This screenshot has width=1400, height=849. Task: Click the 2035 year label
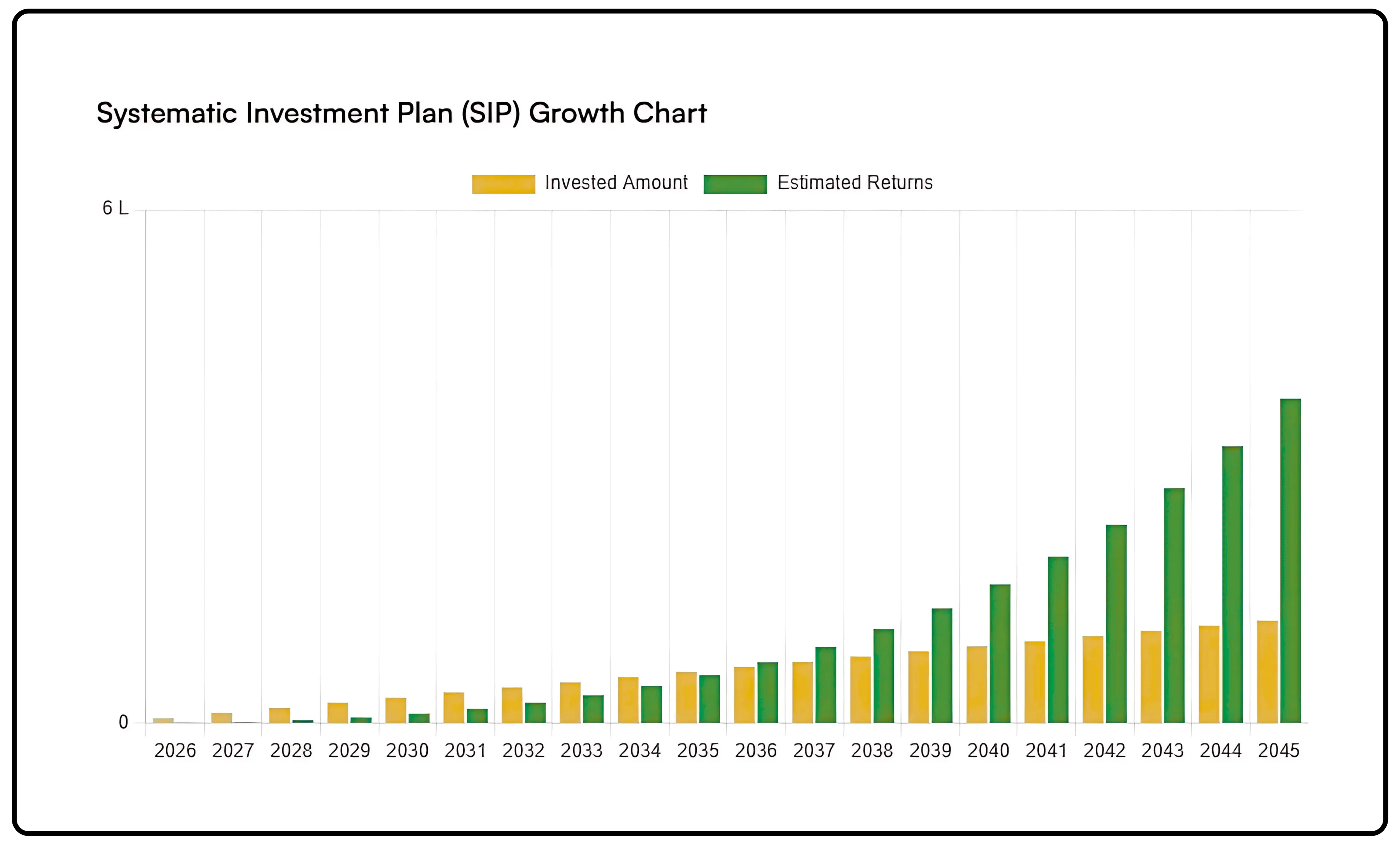[x=698, y=751]
